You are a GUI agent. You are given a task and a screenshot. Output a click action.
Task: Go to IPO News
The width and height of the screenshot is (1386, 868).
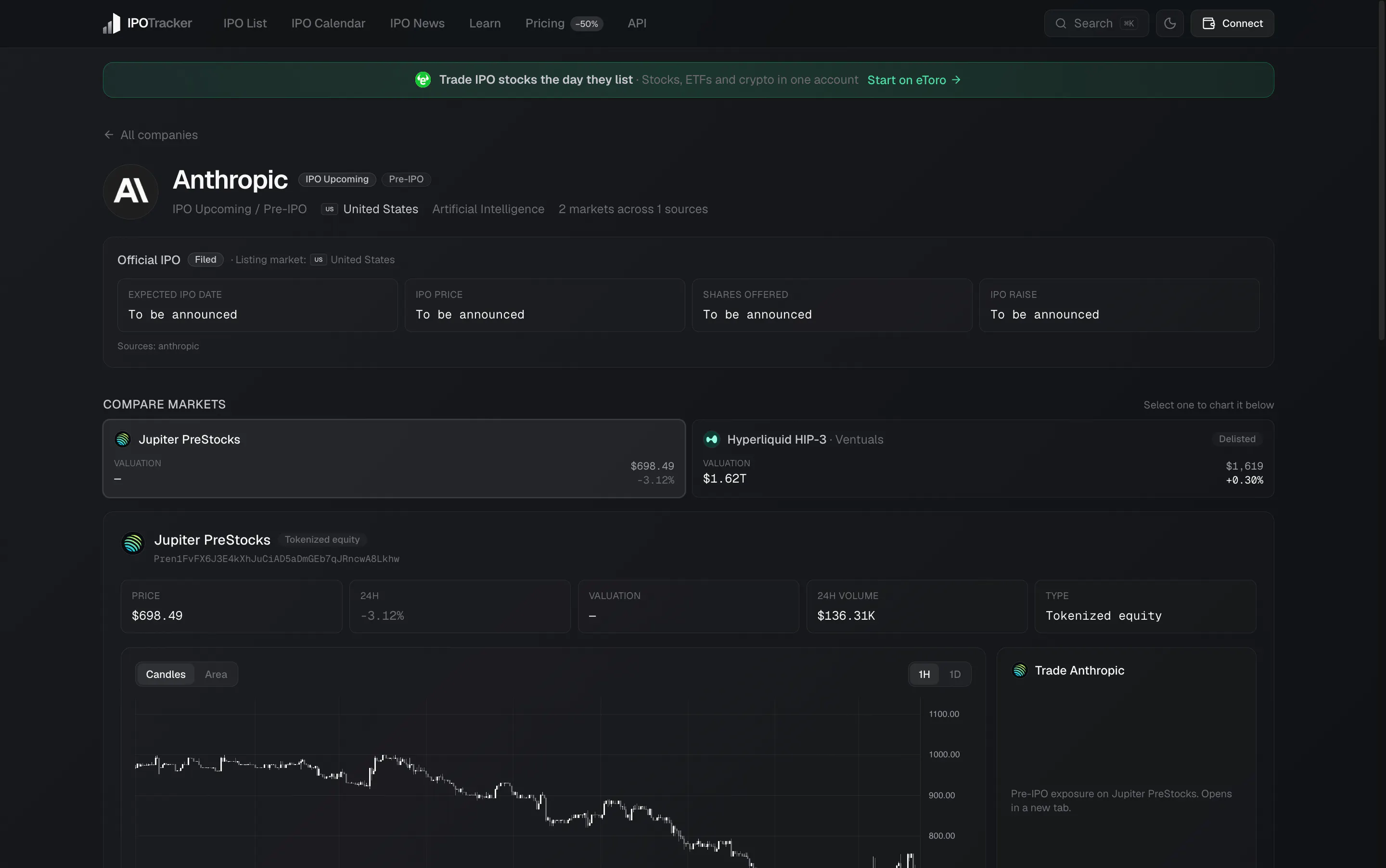pyautogui.click(x=417, y=24)
